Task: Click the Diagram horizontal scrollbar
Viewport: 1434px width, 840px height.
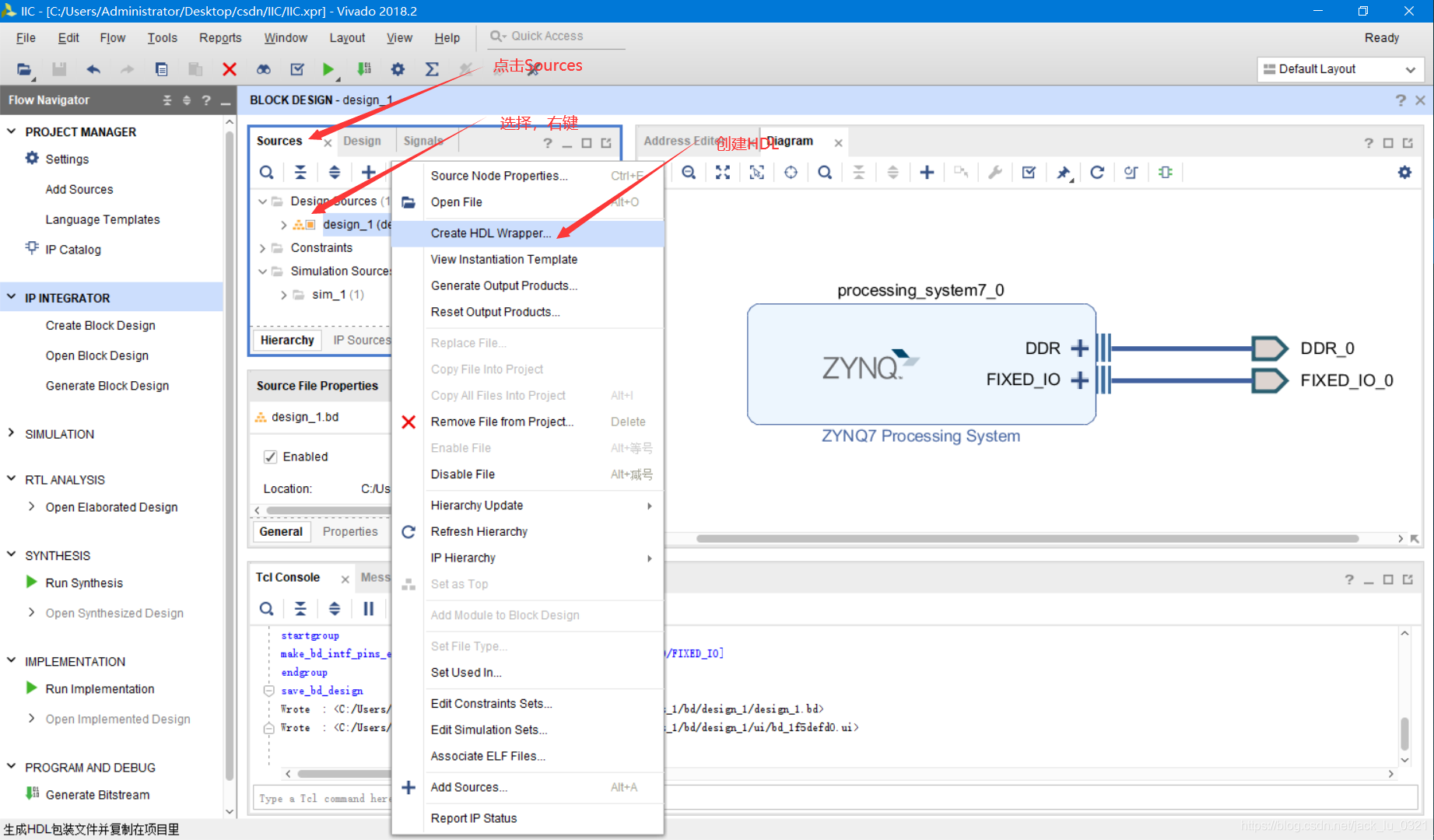Action: [1027, 538]
